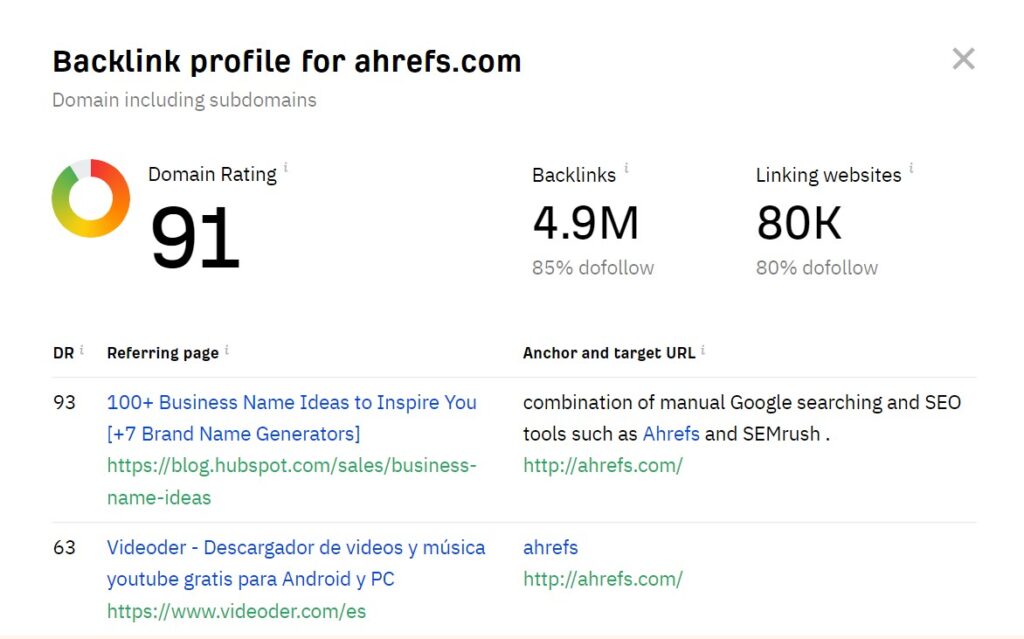Click the info icon beside Anchor and target URL
The image size is (1024, 639).
click(703, 350)
